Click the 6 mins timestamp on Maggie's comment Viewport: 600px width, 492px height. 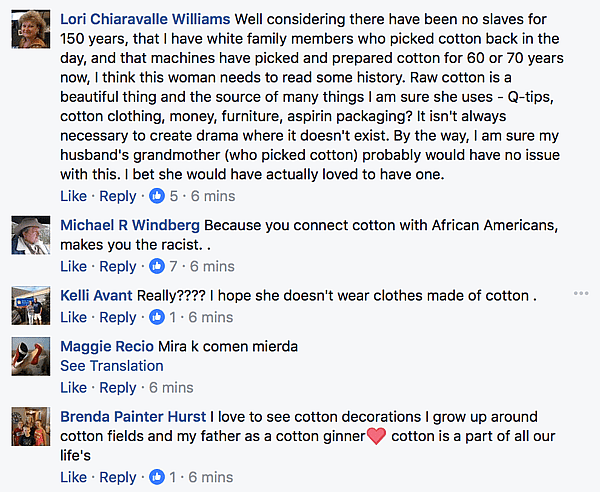pyautogui.click(x=171, y=387)
